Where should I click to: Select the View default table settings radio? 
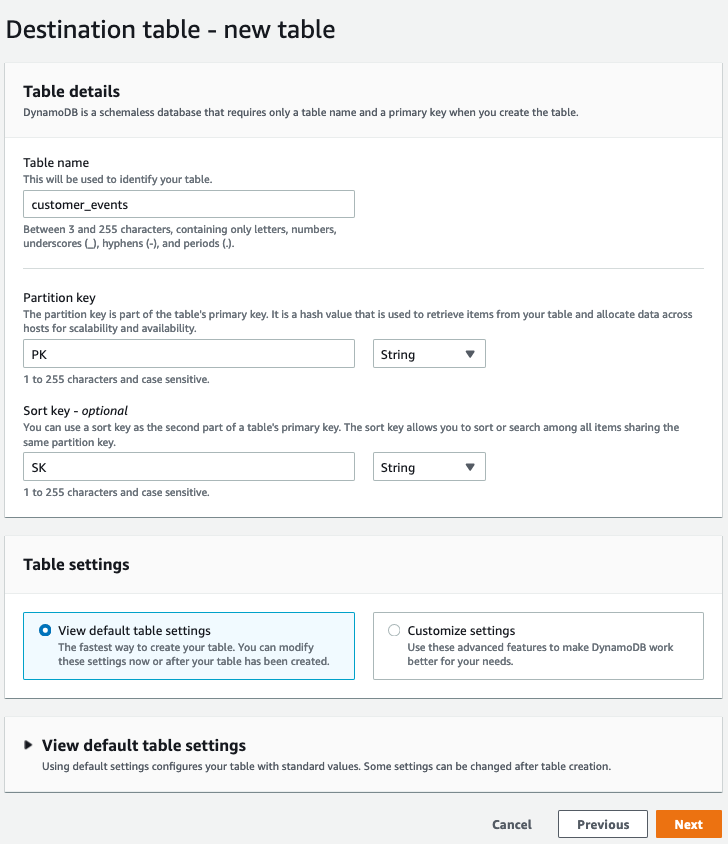pyautogui.click(x=45, y=631)
